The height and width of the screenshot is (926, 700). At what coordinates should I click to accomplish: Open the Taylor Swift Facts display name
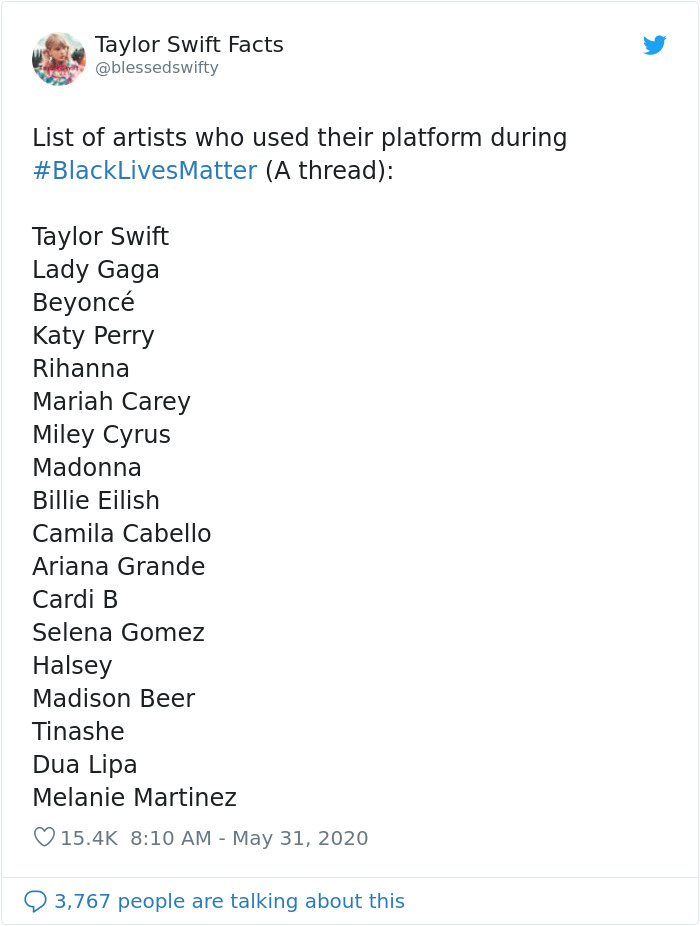(x=189, y=45)
